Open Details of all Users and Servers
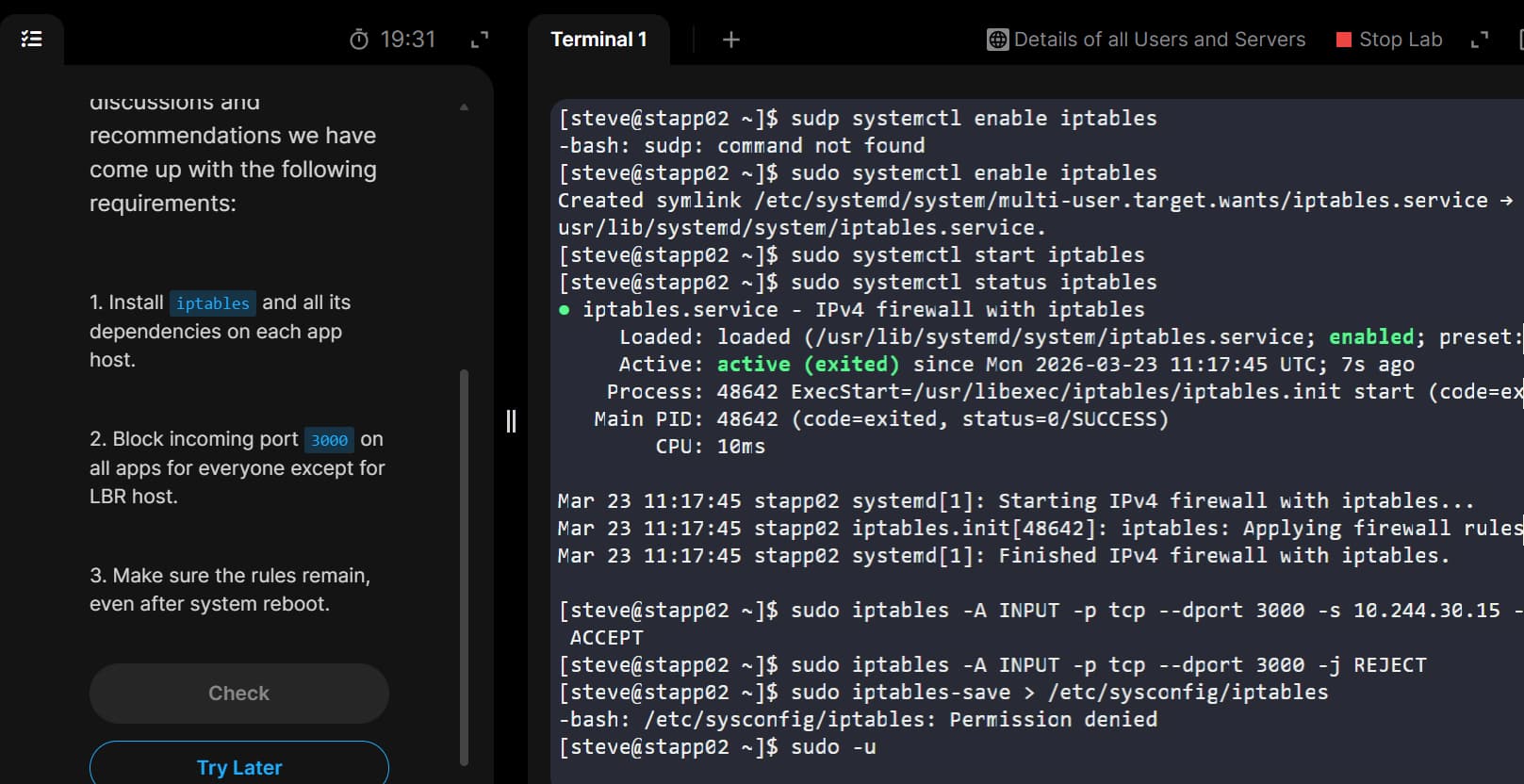 pos(1159,40)
